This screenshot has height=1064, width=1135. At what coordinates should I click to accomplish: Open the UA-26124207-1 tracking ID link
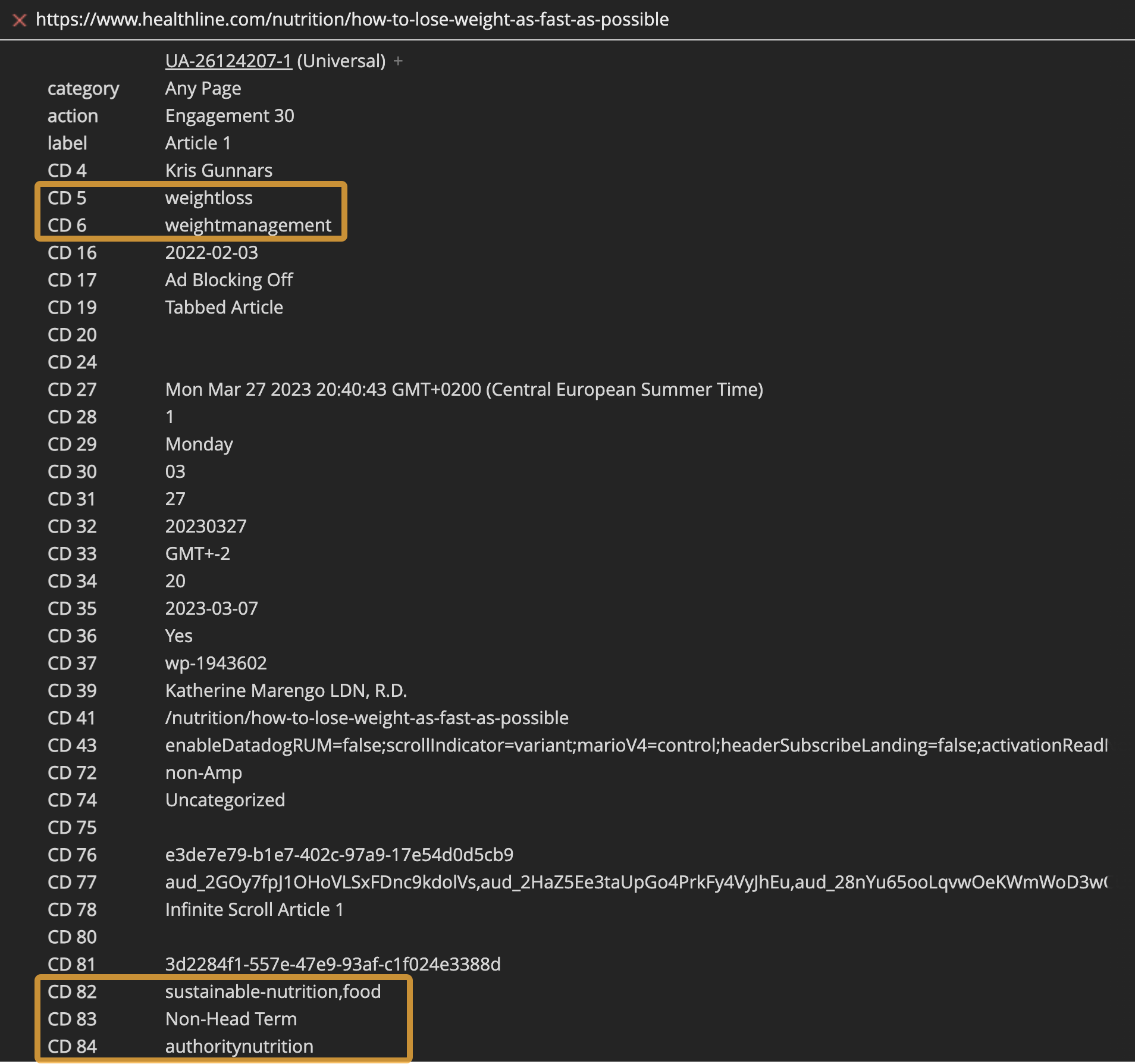click(228, 61)
